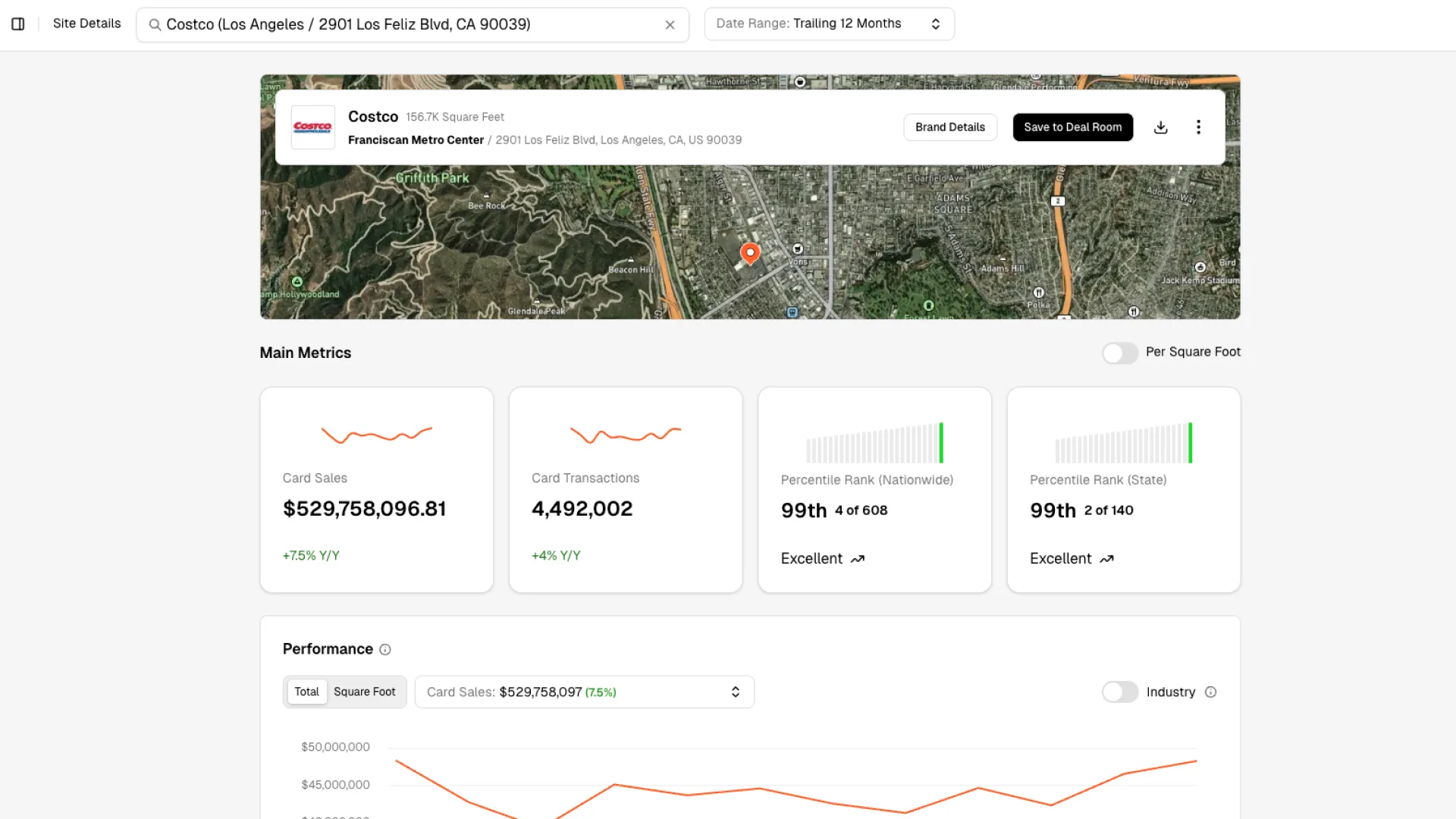Open the three-dot overflow menu
1456x819 pixels.
(x=1198, y=127)
